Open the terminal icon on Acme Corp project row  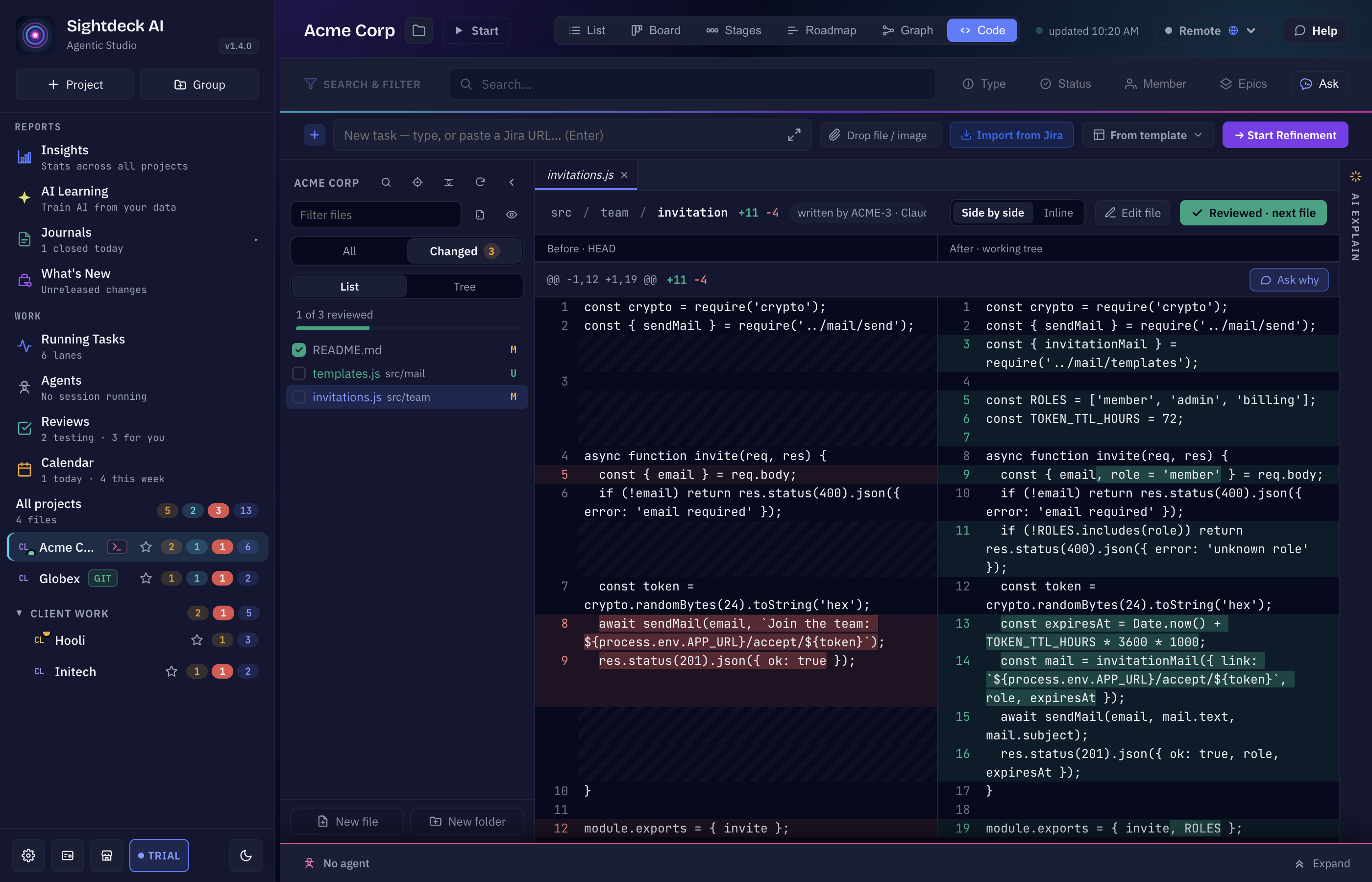point(117,547)
